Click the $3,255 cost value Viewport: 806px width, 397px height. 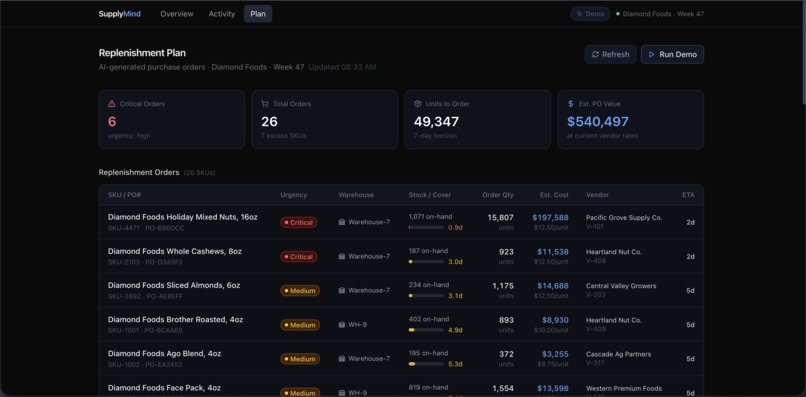[x=555, y=354]
